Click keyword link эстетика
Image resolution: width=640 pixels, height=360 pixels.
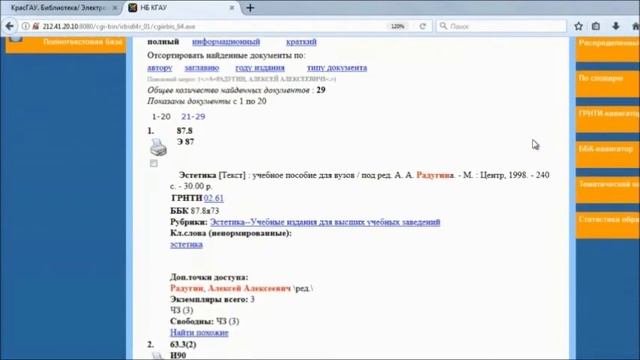186,244
